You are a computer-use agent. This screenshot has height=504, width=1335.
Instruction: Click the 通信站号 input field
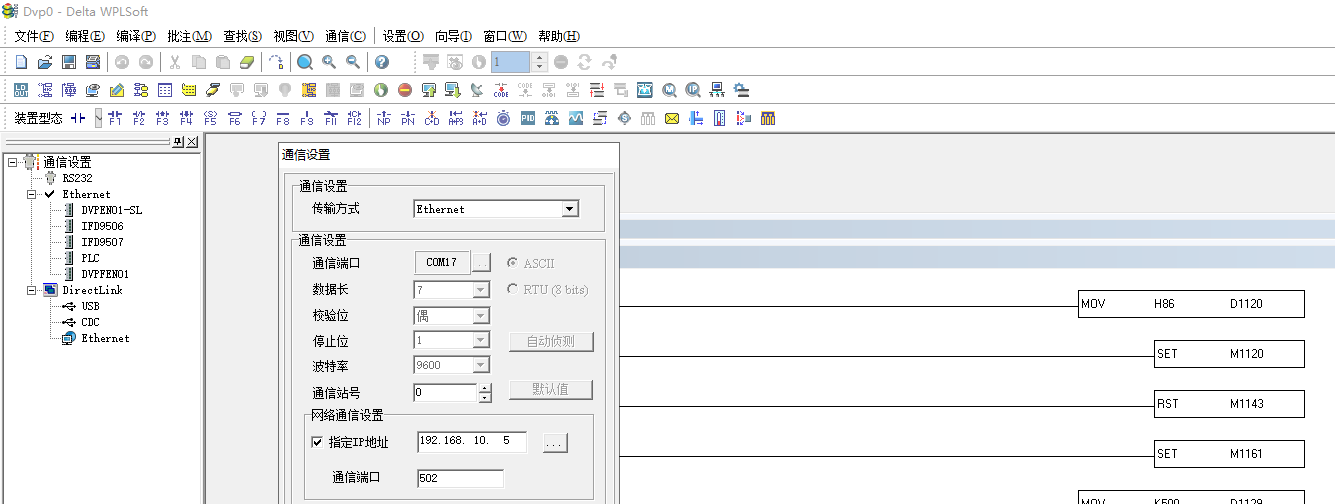click(446, 393)
